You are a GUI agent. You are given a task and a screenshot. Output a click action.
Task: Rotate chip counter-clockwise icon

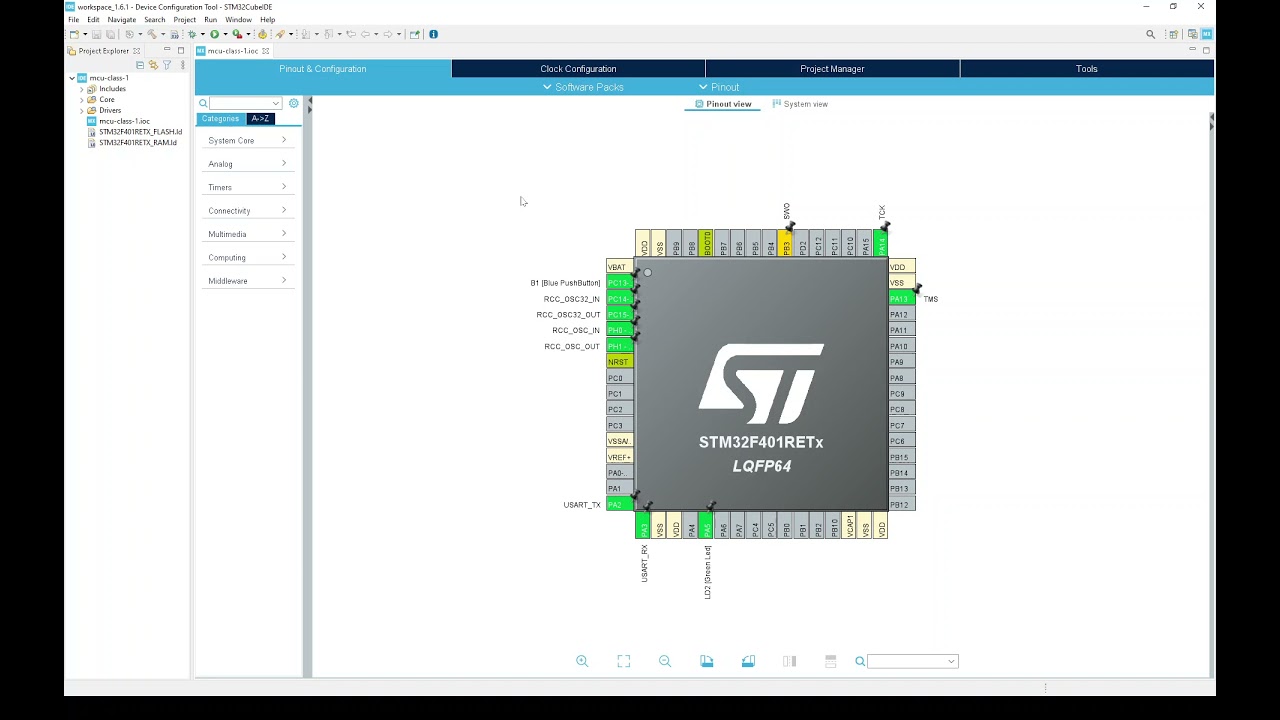[x=748, y=661]
